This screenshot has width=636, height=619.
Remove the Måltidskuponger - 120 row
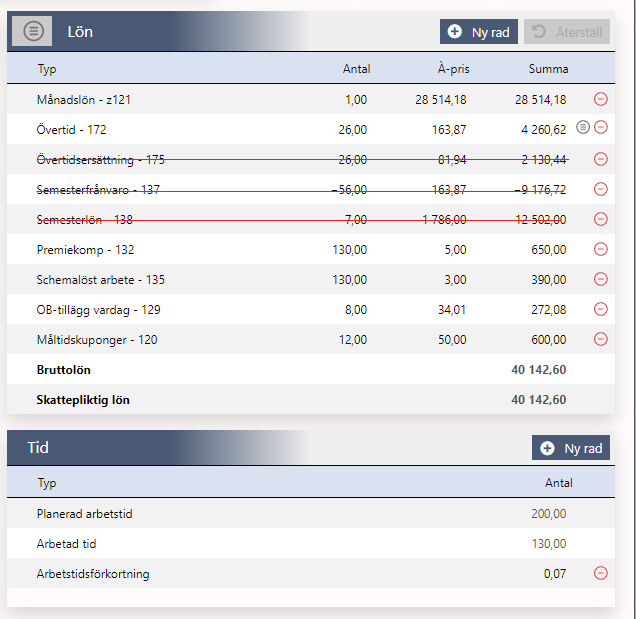point(601,339)
